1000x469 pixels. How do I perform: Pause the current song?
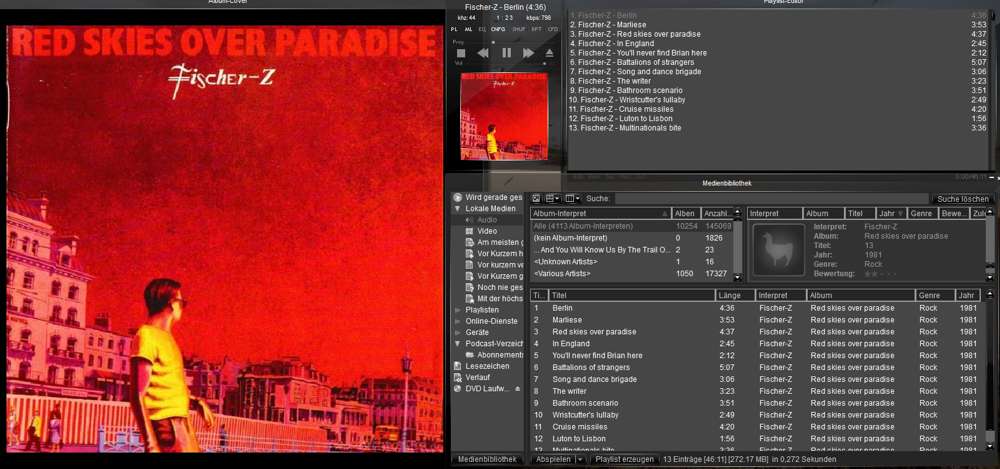(506, 53)
